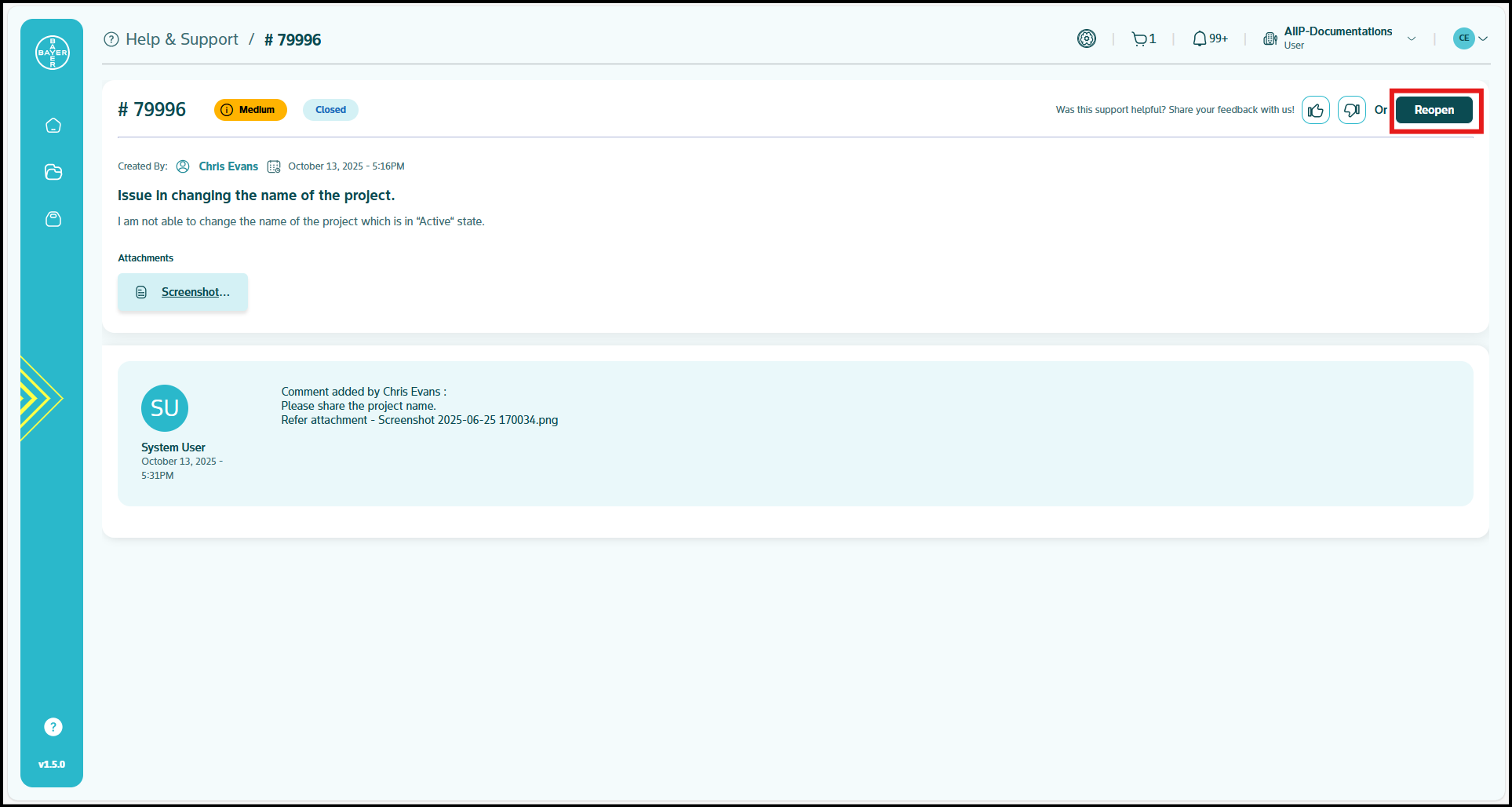Open the CE user avatar

tap(1463, 38)
